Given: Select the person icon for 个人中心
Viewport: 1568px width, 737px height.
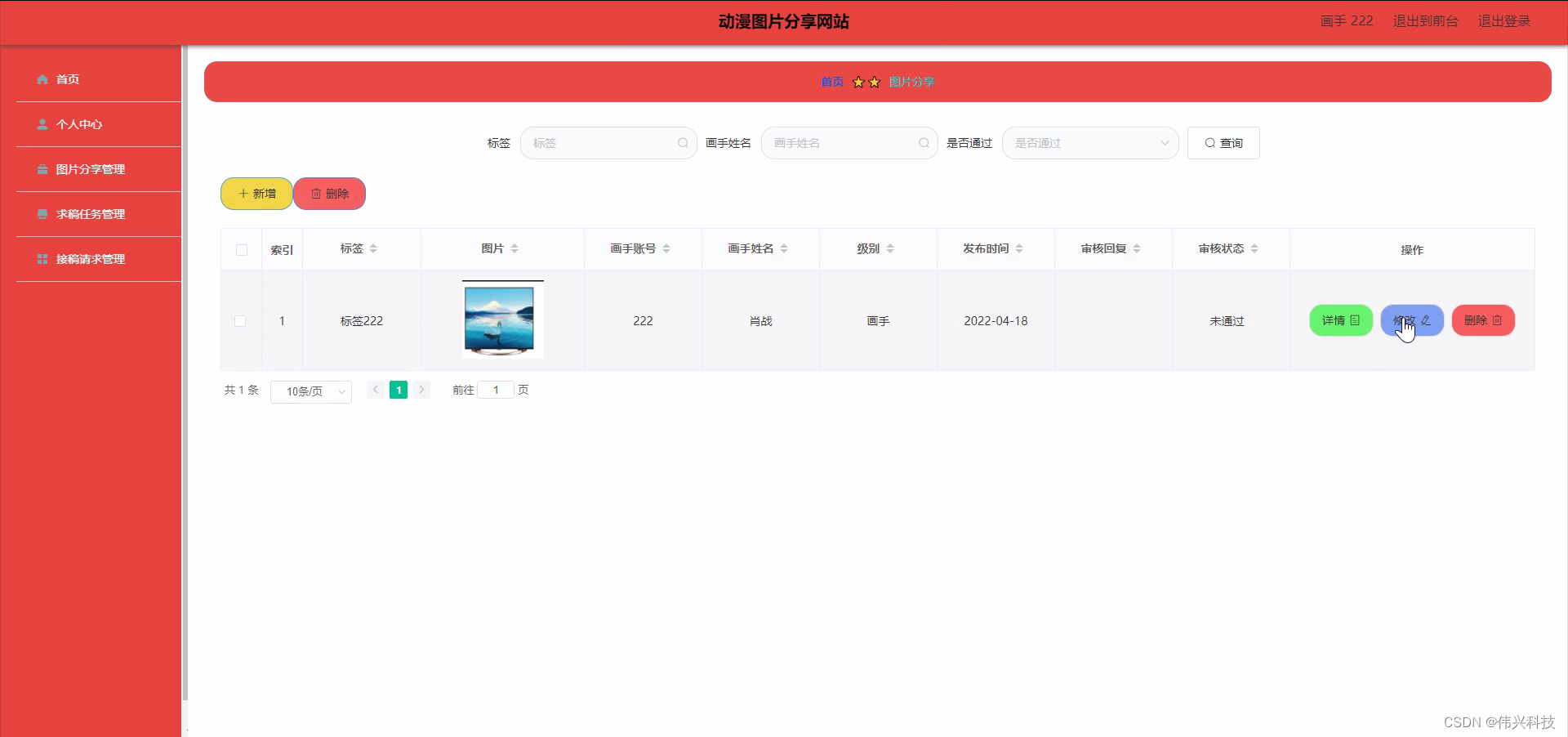Looking at the screenshot, I should click(42, 124).
